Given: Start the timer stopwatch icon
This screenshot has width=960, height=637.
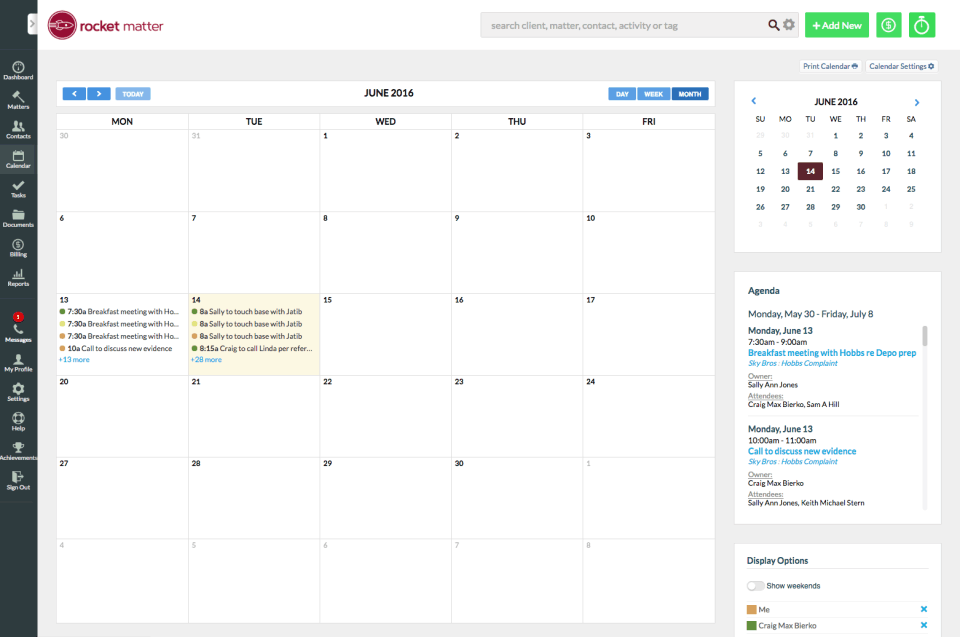Looking at the screenshot, I should [921, 25].
